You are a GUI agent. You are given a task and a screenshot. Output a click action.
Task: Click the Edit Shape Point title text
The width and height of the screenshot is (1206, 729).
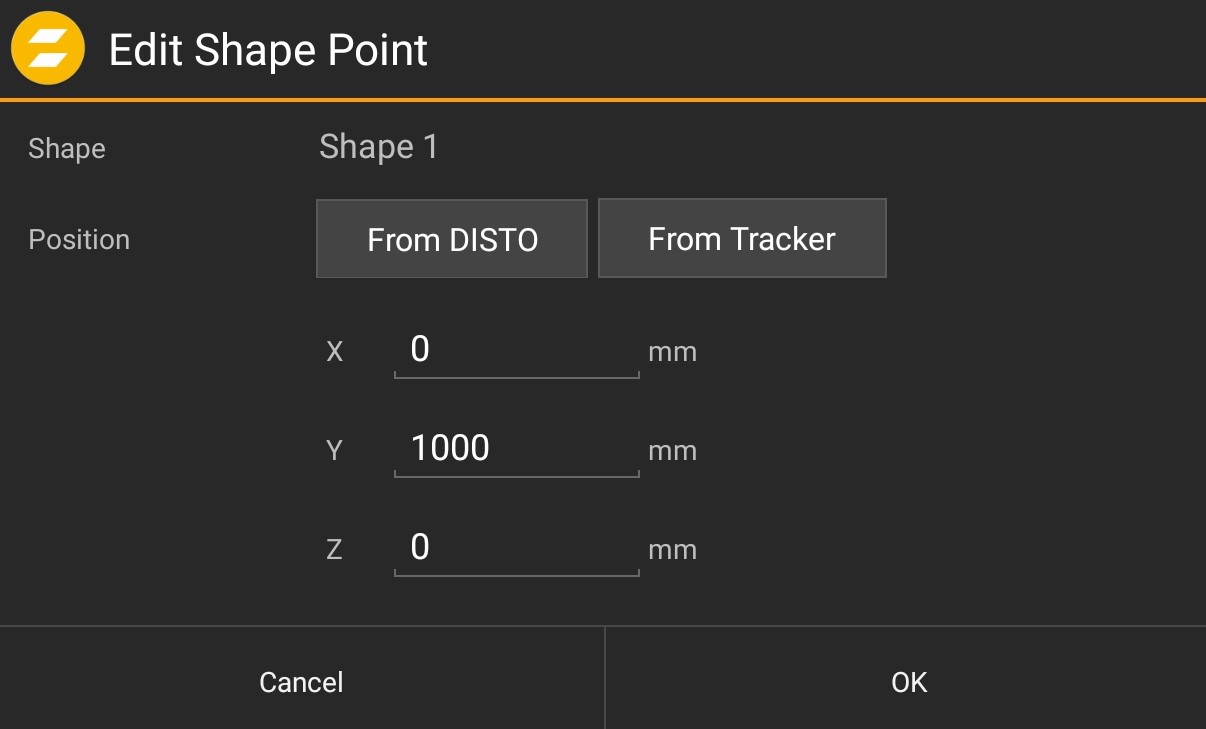(x=268, y=50)
